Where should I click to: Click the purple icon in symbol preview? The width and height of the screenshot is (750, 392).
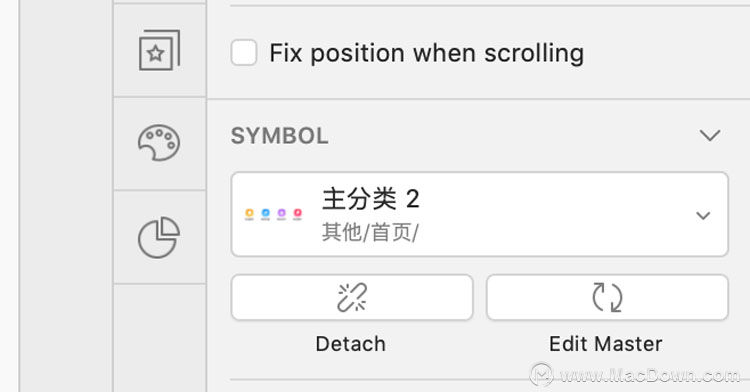(x=282, y=214)
